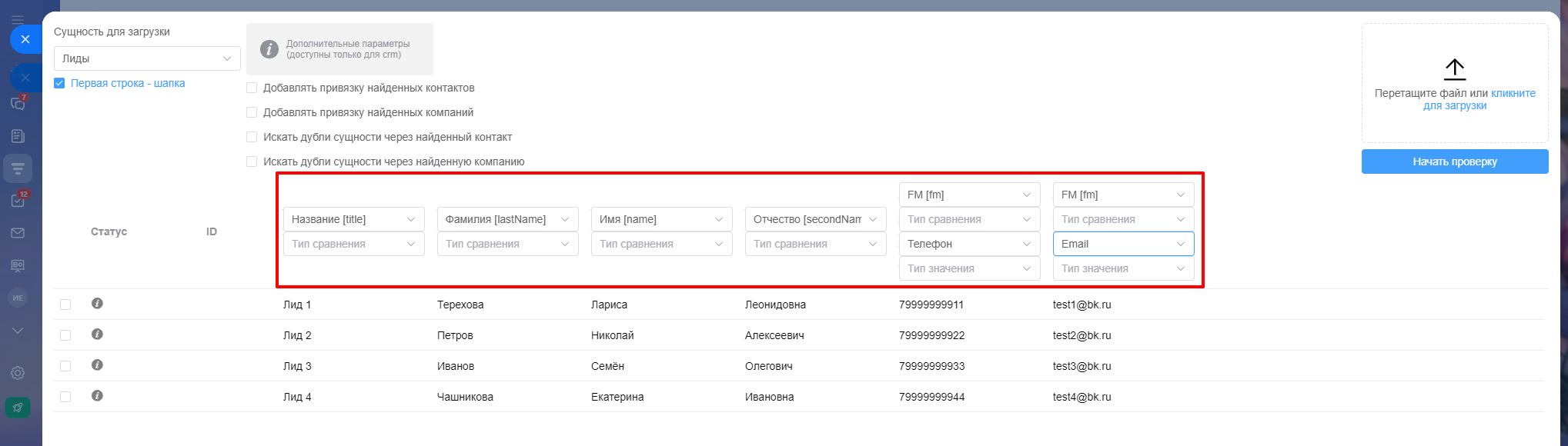The width and height of the screenshot is (1568, 446).
Task: Click the green rocket icon in sidebar
Action: coord(18,407)
